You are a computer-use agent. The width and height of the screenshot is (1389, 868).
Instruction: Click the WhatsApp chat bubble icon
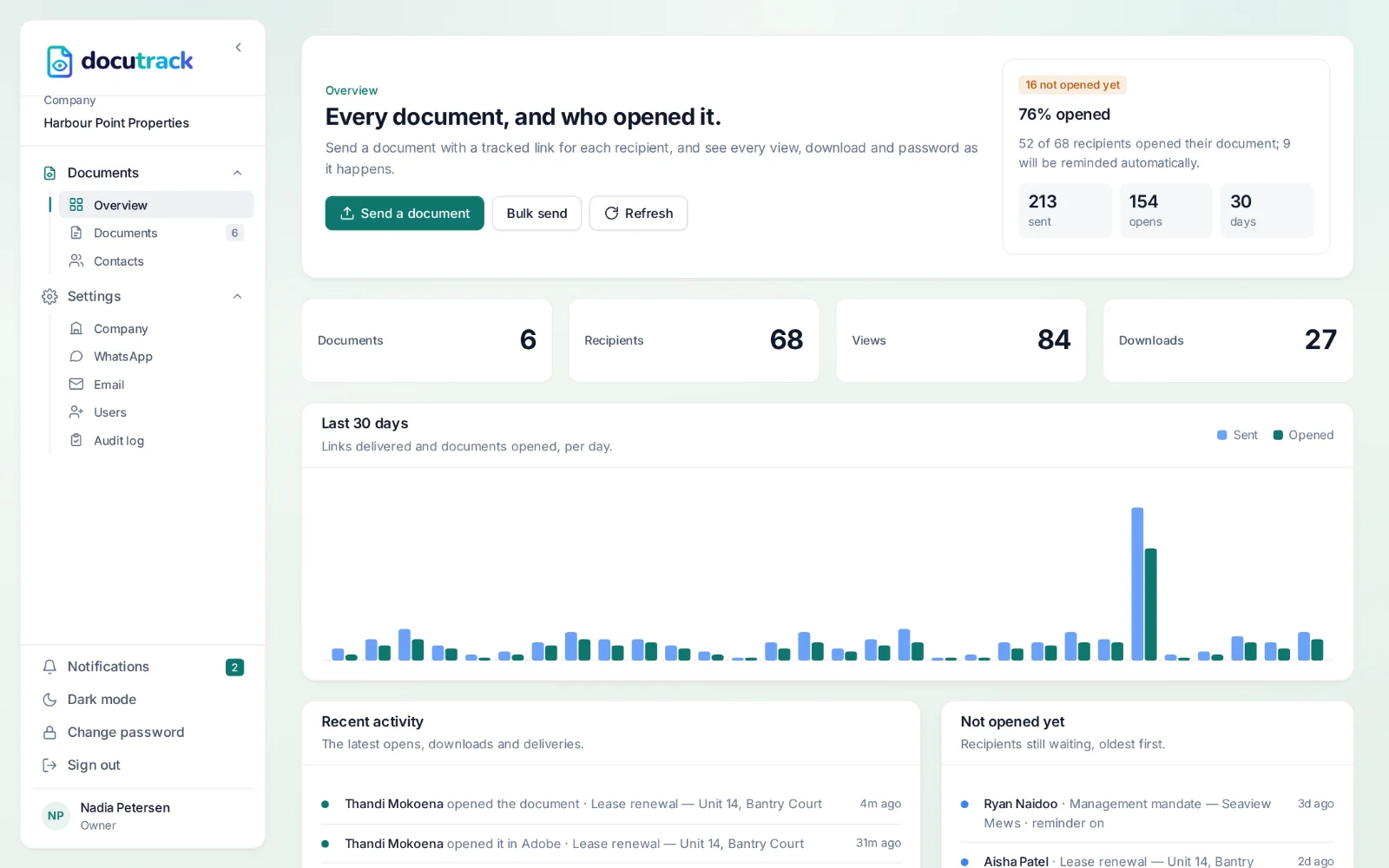(x=76, y=356)
